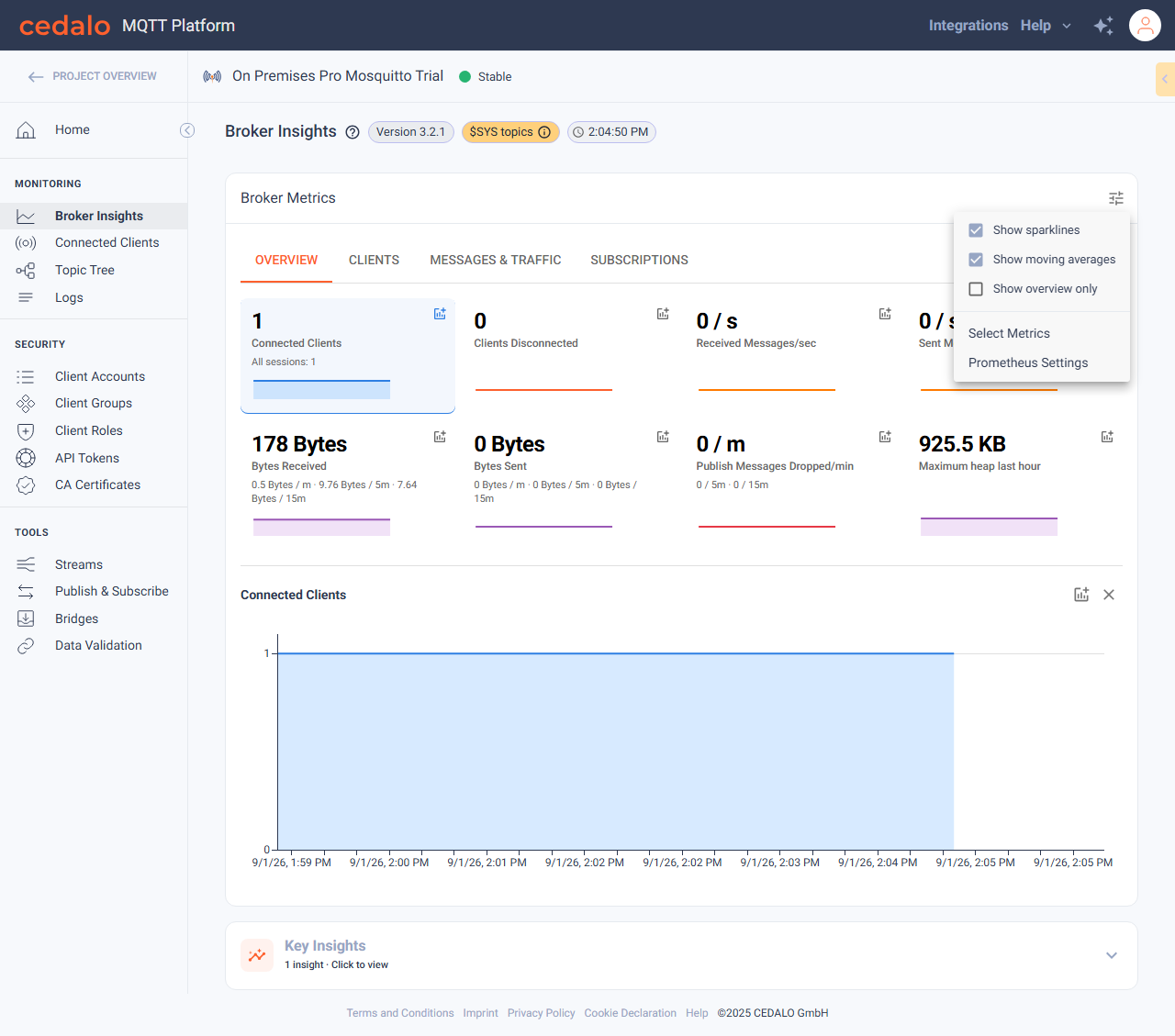Expand the Key Insights panel chevron

[1112, 955]
